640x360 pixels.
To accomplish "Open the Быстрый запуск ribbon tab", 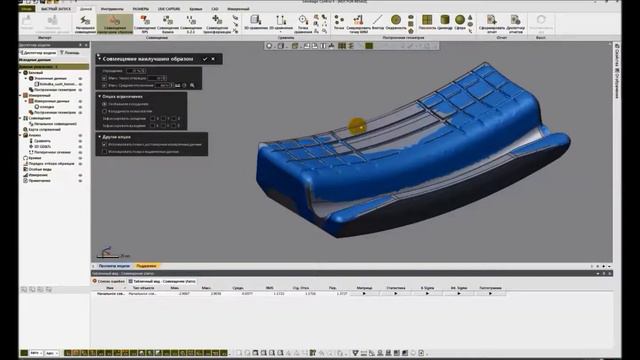I will click(56, 9).
